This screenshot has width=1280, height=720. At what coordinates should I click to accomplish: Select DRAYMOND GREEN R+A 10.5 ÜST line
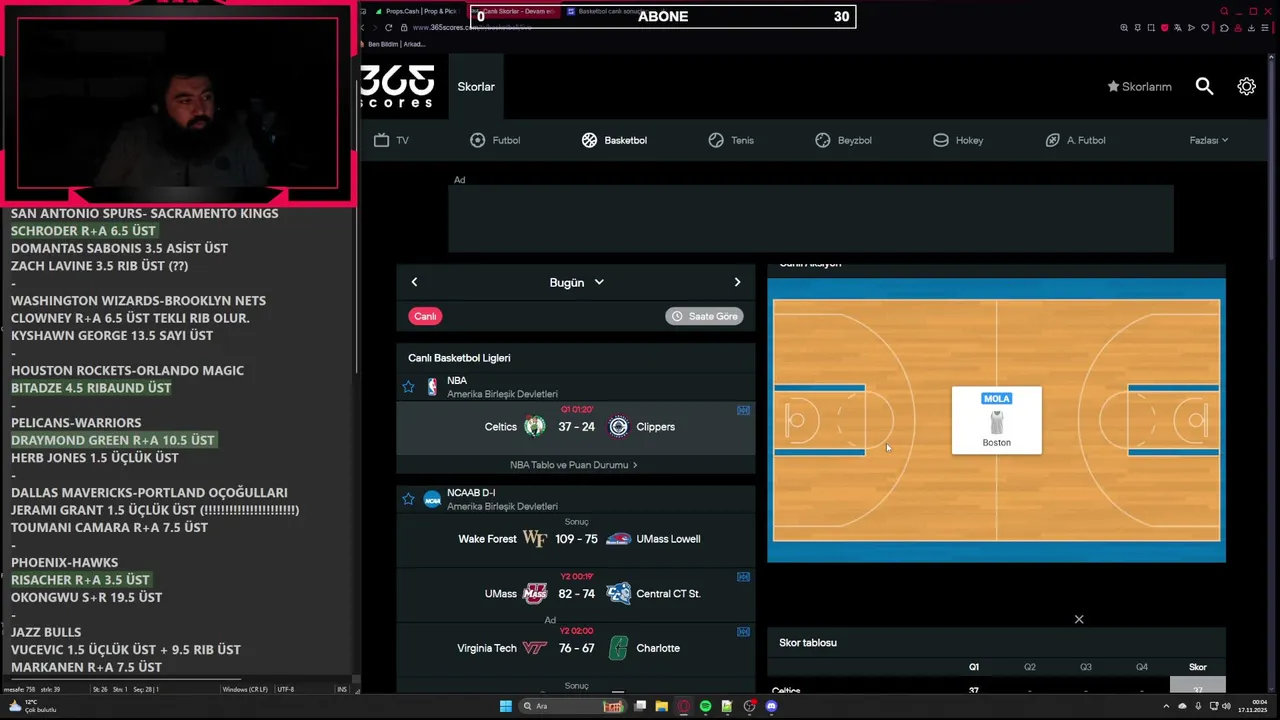tap(113, 440)
